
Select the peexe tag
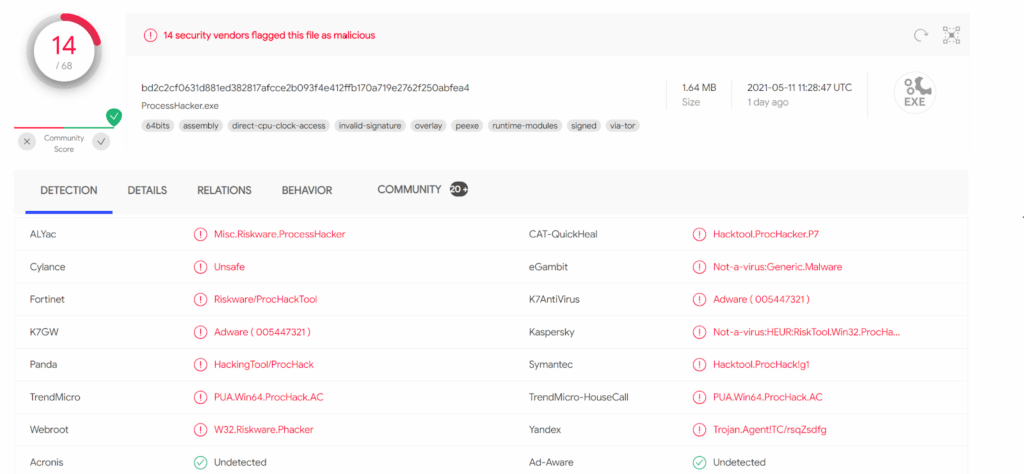tap(467, 126)
